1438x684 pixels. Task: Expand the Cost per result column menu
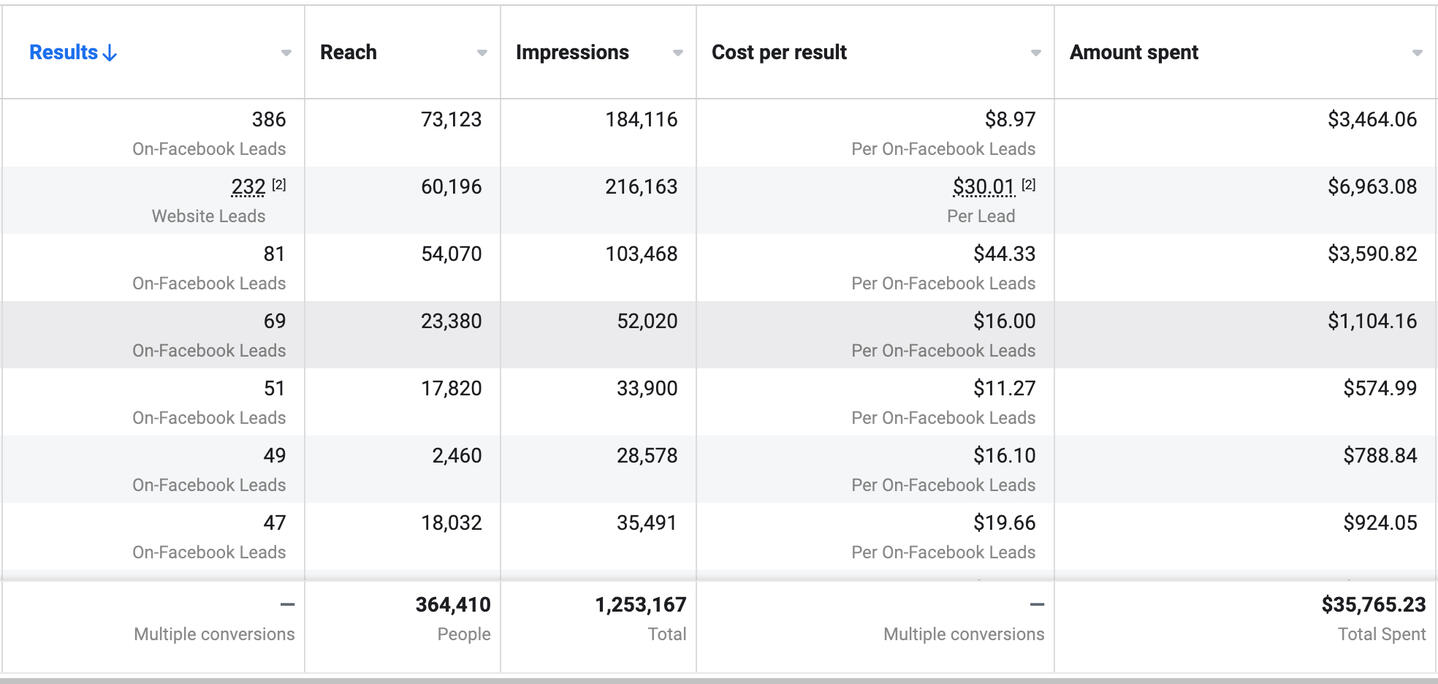[x=1036, y=53]
